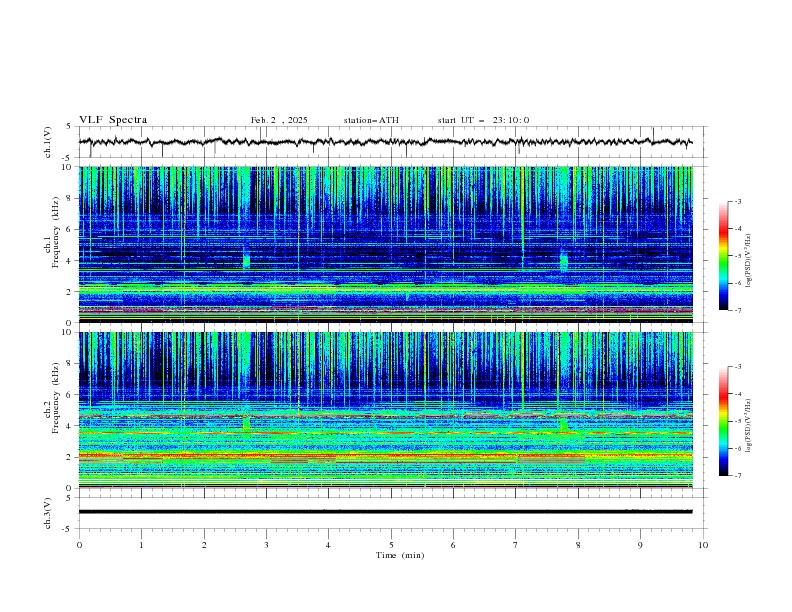Select the date text "Feb. 2 , 2025"
Screen dimensions: 792x612
[279, 120]
